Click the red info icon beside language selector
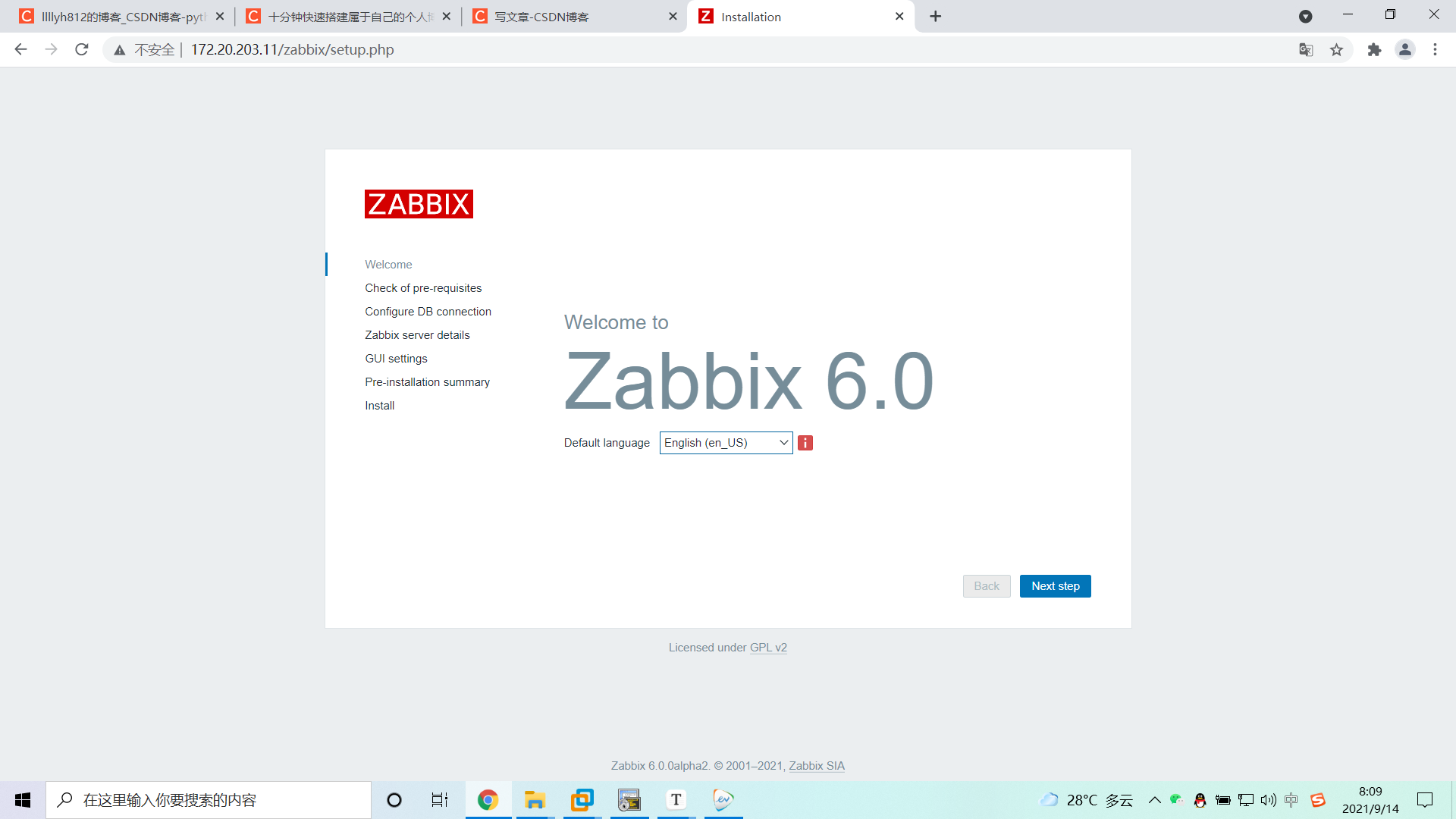Image resolution: width=1456 pixels, height=819 pixels. click(805, 443)
